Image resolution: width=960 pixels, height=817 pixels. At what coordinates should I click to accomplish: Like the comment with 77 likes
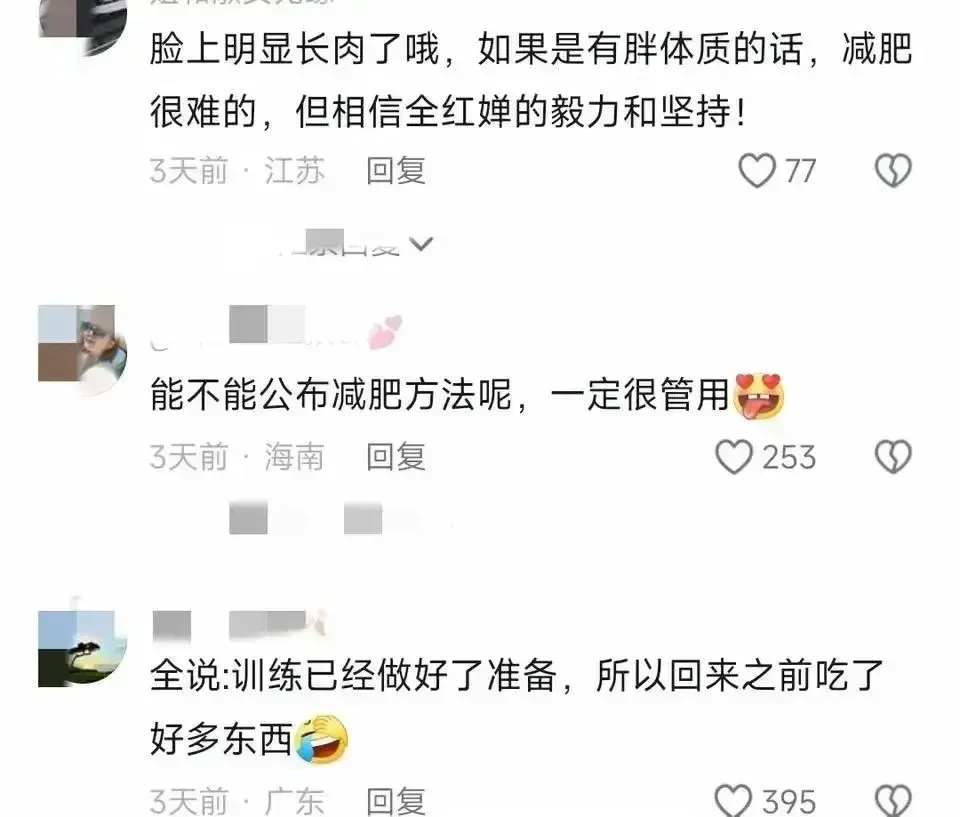click(757, 170)
